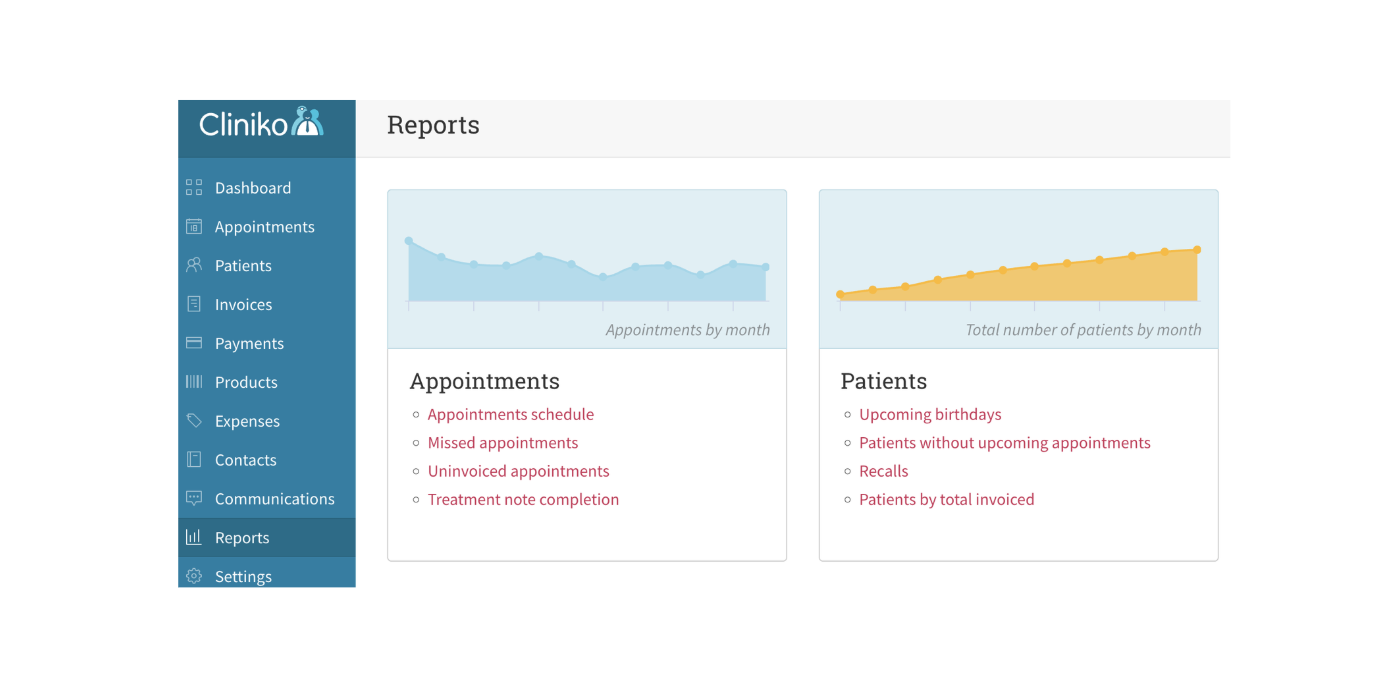Click the Products barcode icon
This screenshot has height=698, width=1376.
(194, 382)
